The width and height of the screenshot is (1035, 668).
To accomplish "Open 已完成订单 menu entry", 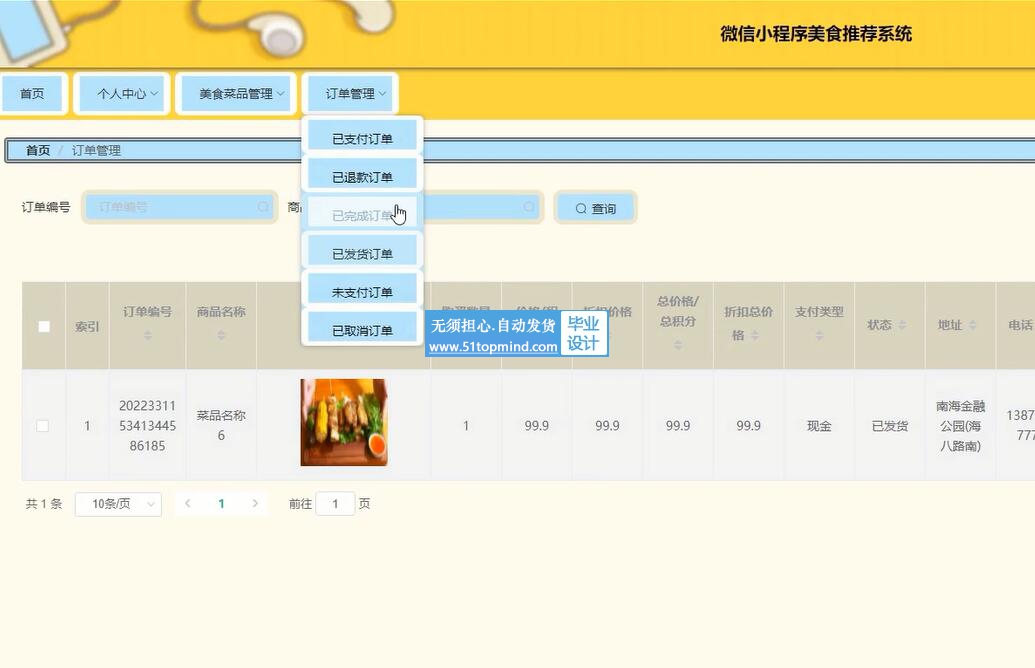I will point(362,215).
